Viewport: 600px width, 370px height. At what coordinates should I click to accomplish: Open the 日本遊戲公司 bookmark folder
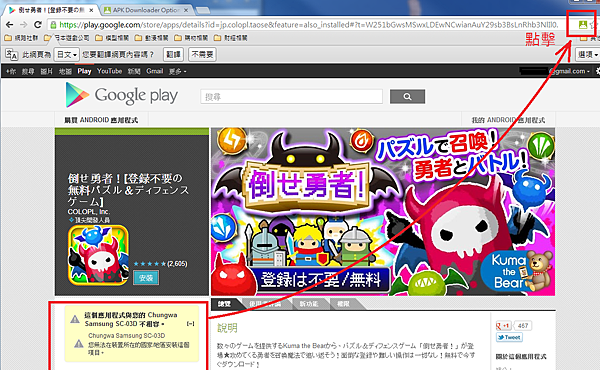pyautogui.click(x=67, y=38)
